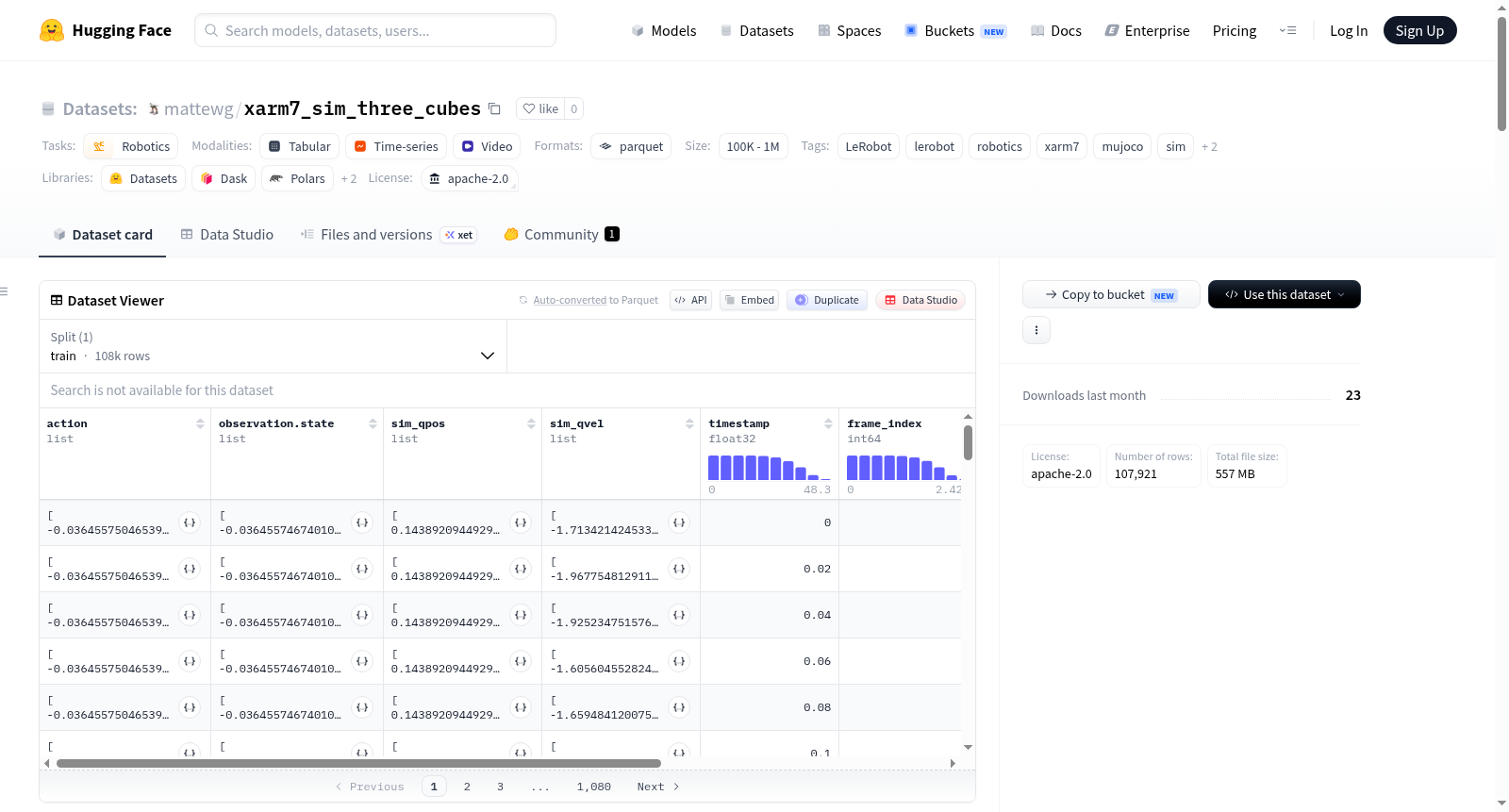Expand the sim_qpos cell in the 0.04 row
1509x812 pixels.
point(521,615)
